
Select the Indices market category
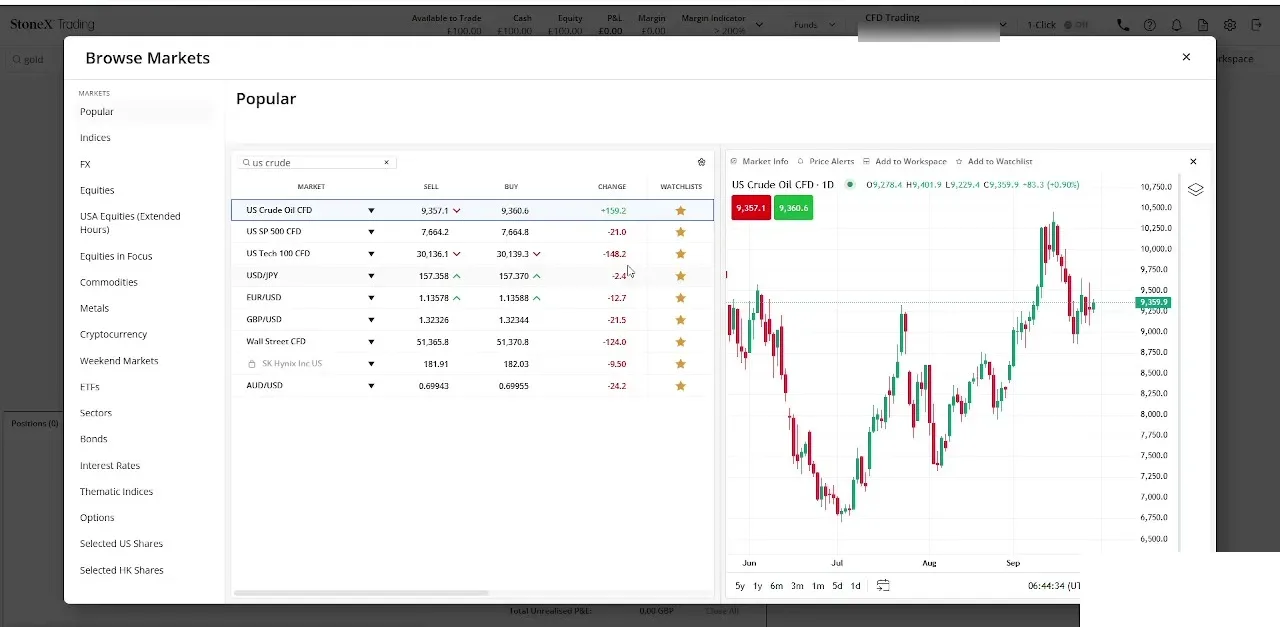point(95,138)
